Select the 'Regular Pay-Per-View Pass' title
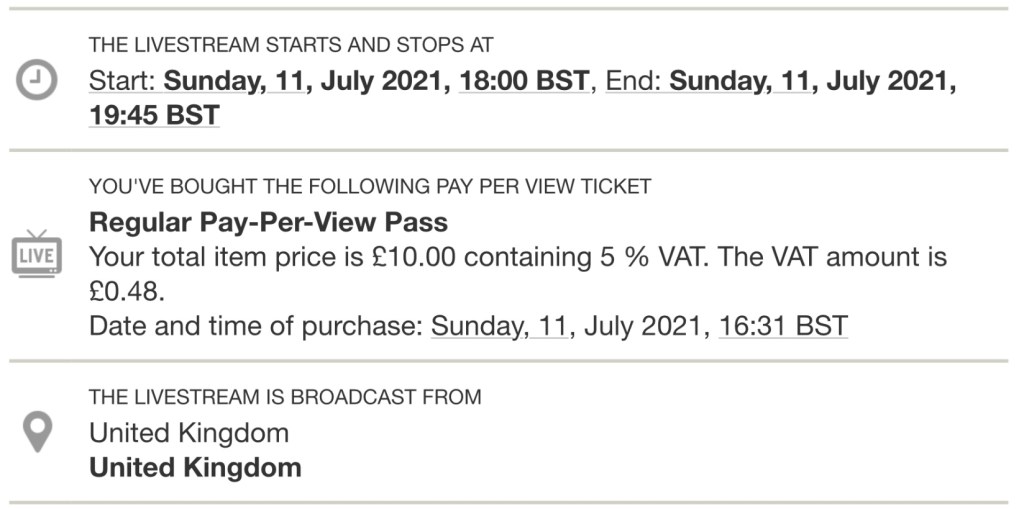The image size is (1024, 509). [268, 221]
